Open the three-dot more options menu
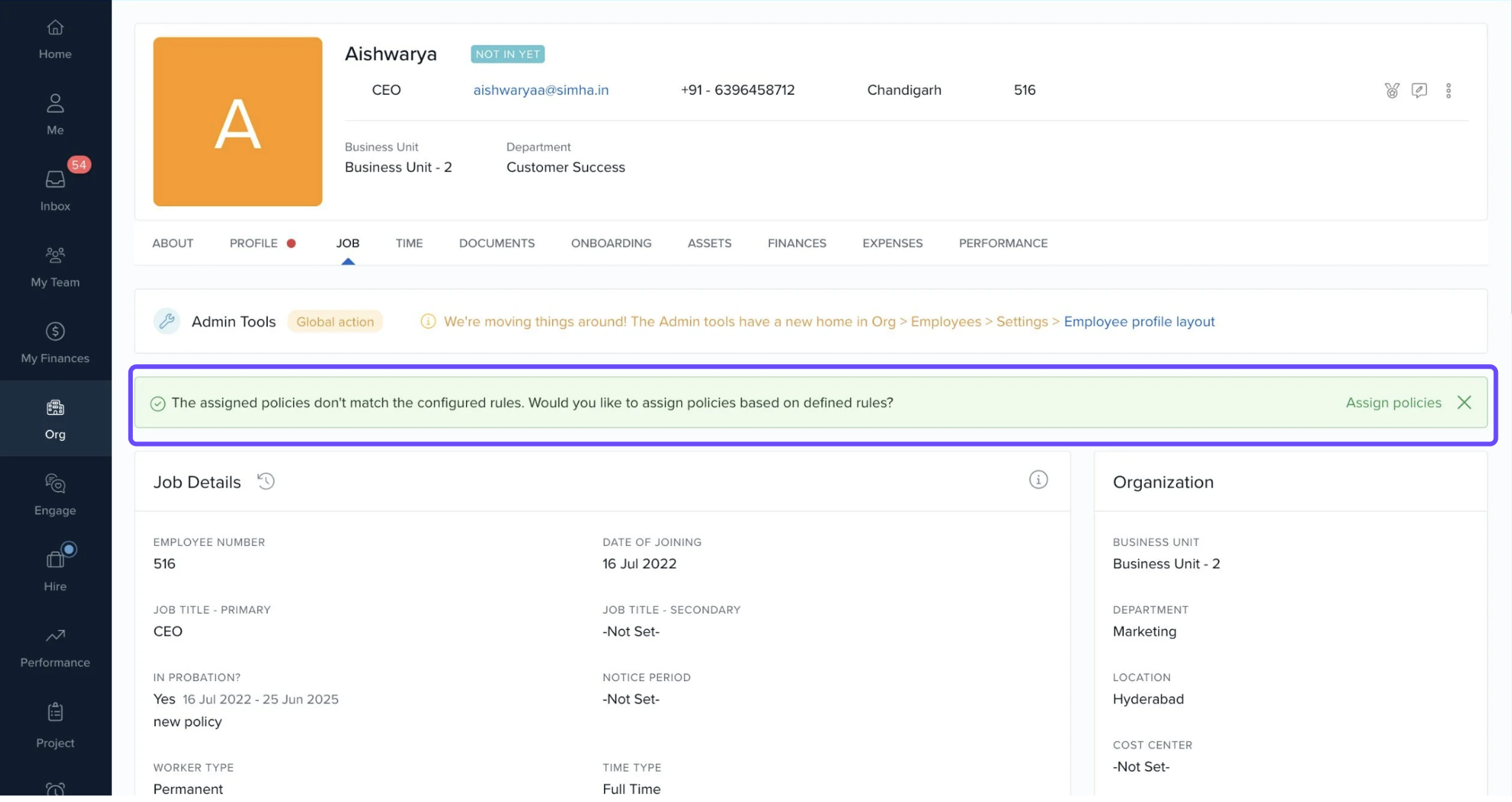The height and width of the screenshot is (802, 1512). (1448, 91)
